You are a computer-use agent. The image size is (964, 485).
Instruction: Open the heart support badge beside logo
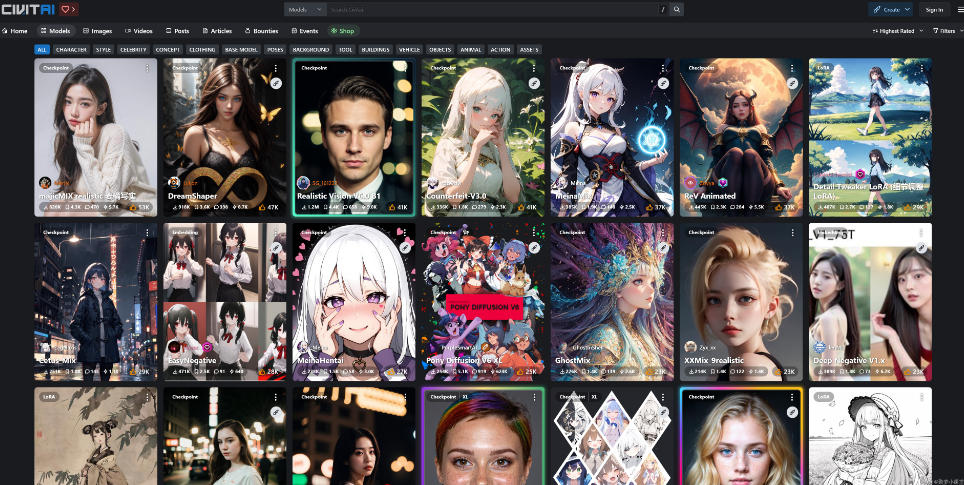(x=69, y=9)
